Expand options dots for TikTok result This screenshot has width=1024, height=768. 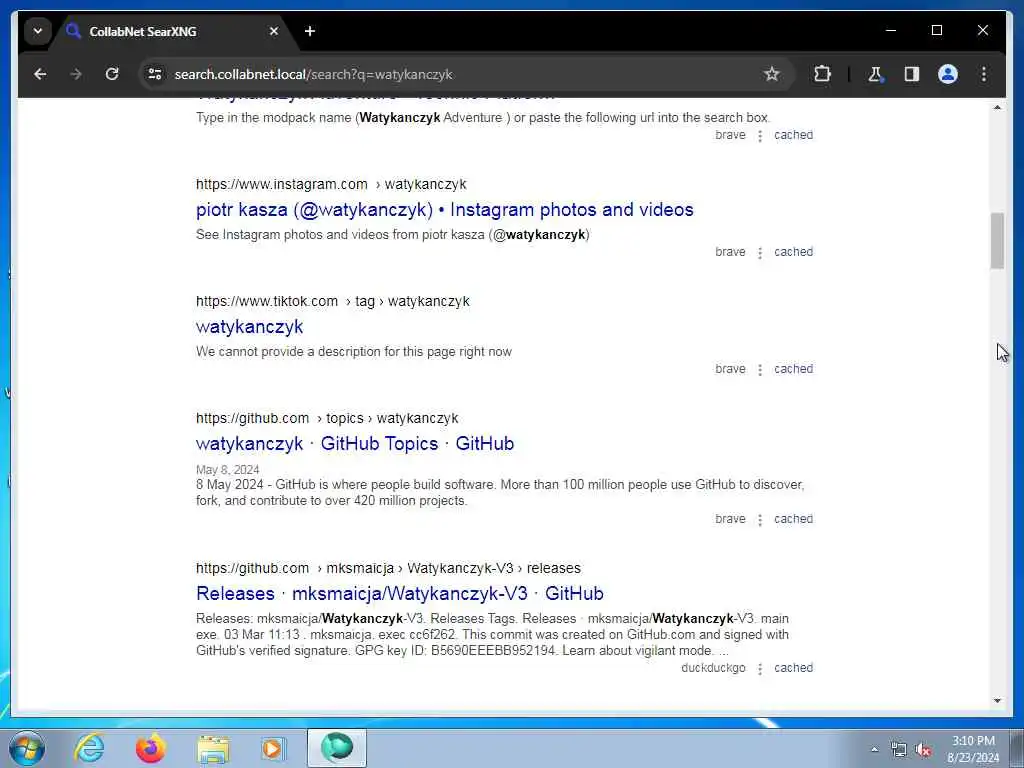[760, 370]
